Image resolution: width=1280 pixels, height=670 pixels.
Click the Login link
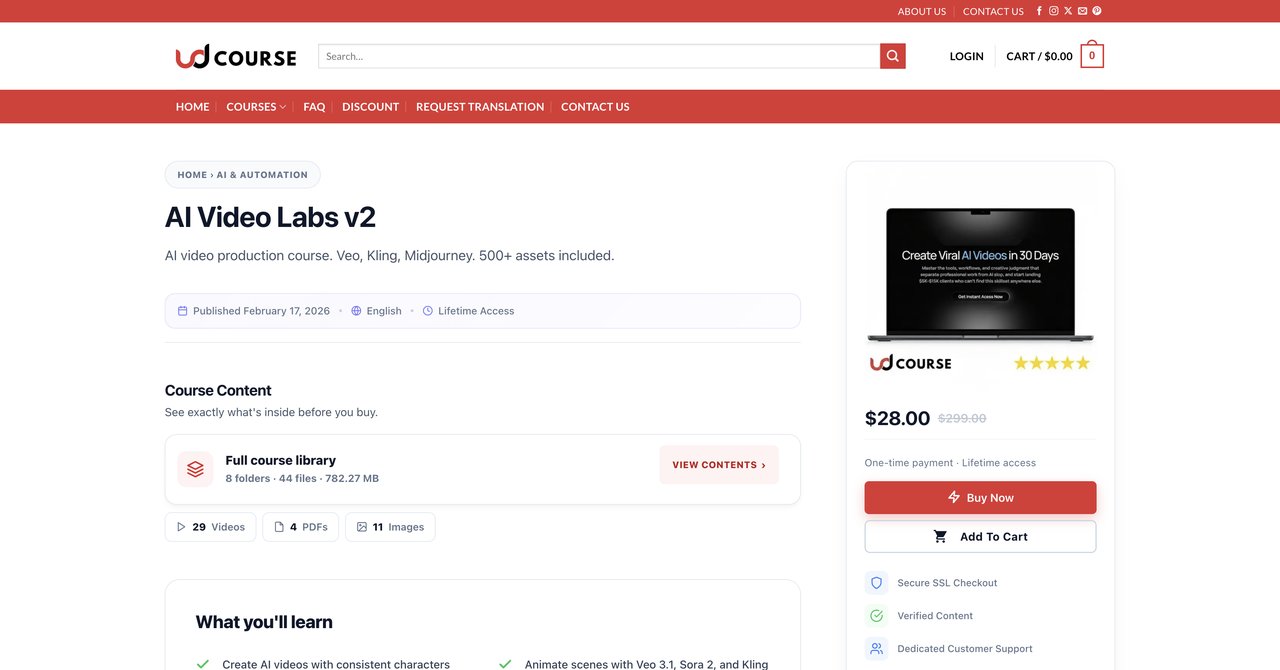click(967, 56)
